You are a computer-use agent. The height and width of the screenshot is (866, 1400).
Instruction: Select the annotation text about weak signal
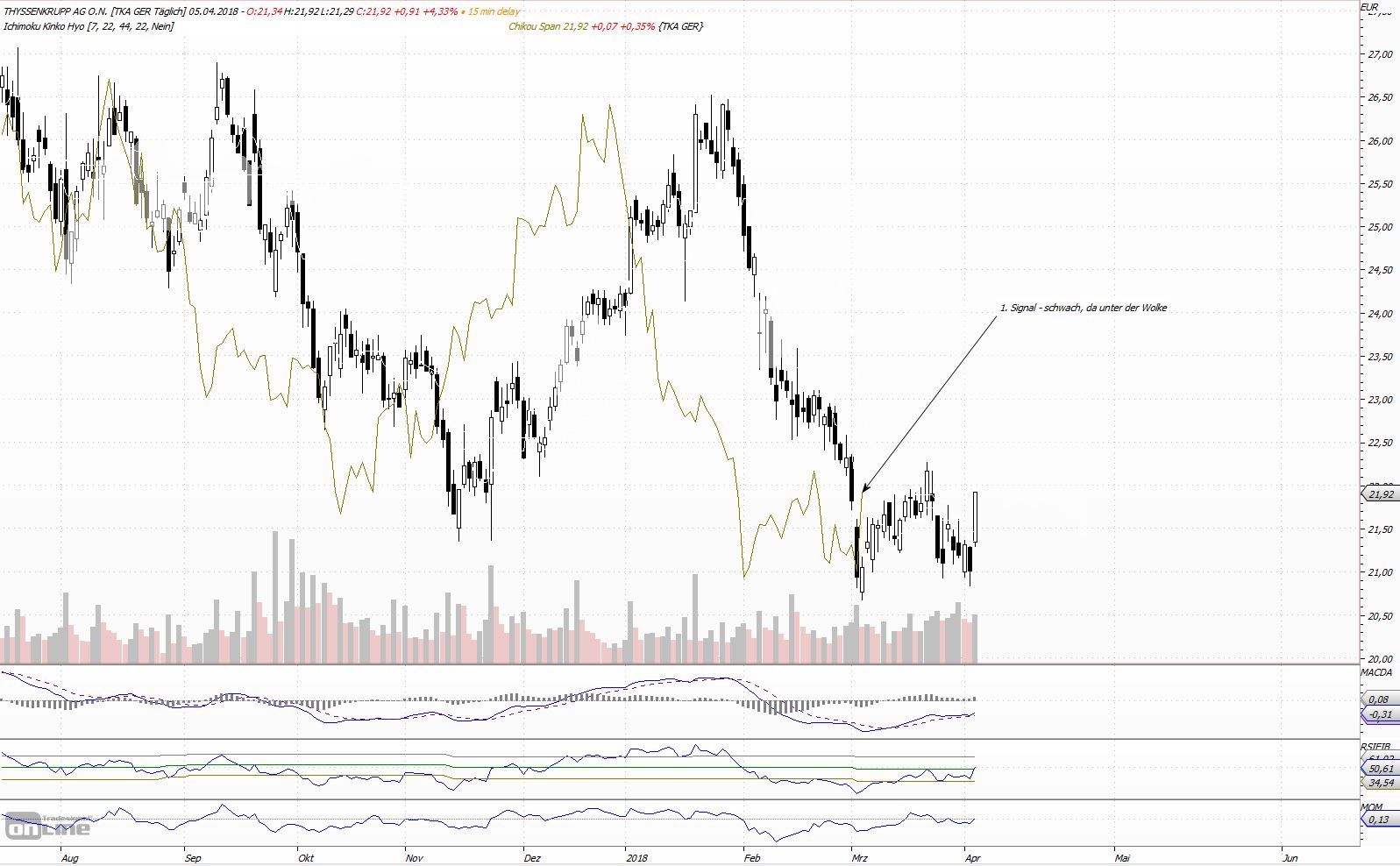pyautogui.click(x=1084, y=308)
